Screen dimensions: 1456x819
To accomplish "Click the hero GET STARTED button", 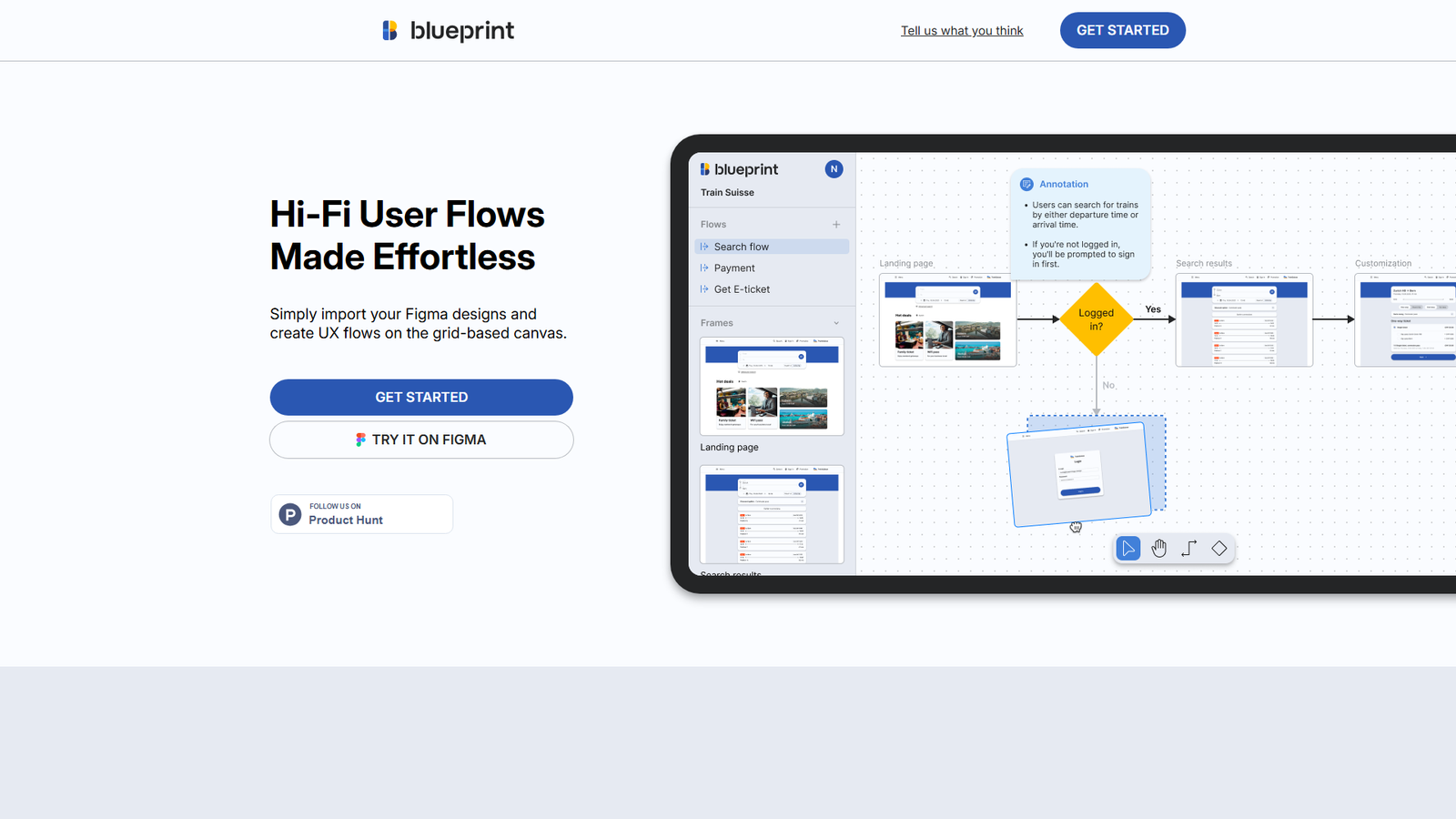I will (421, 398).
